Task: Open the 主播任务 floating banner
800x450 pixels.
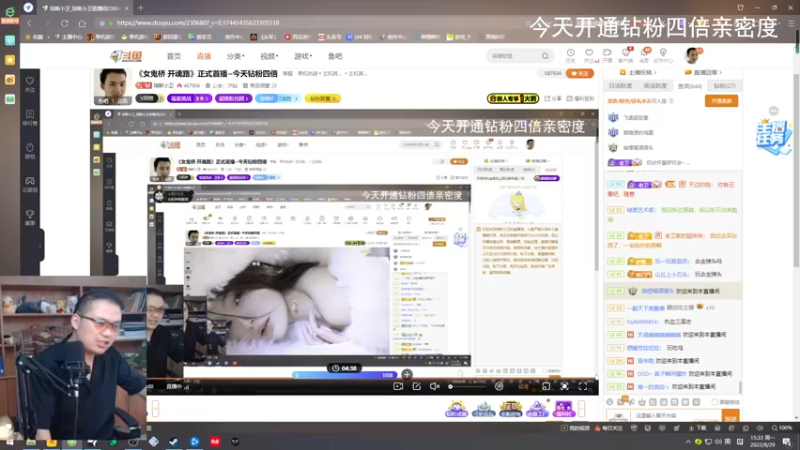Action: click(x=773, y=137)
